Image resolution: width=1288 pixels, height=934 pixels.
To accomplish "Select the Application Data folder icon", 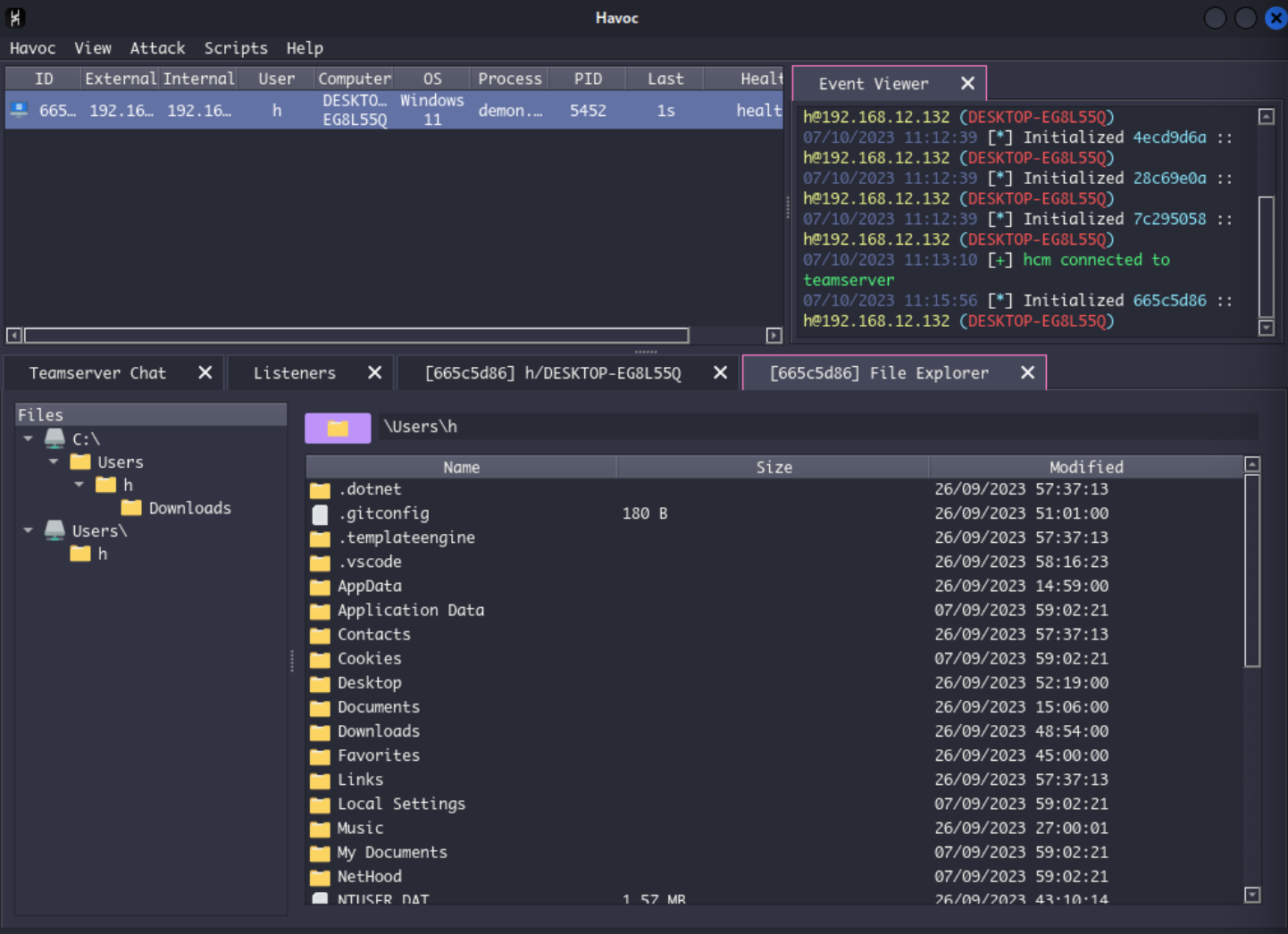I will pos(320,611).
